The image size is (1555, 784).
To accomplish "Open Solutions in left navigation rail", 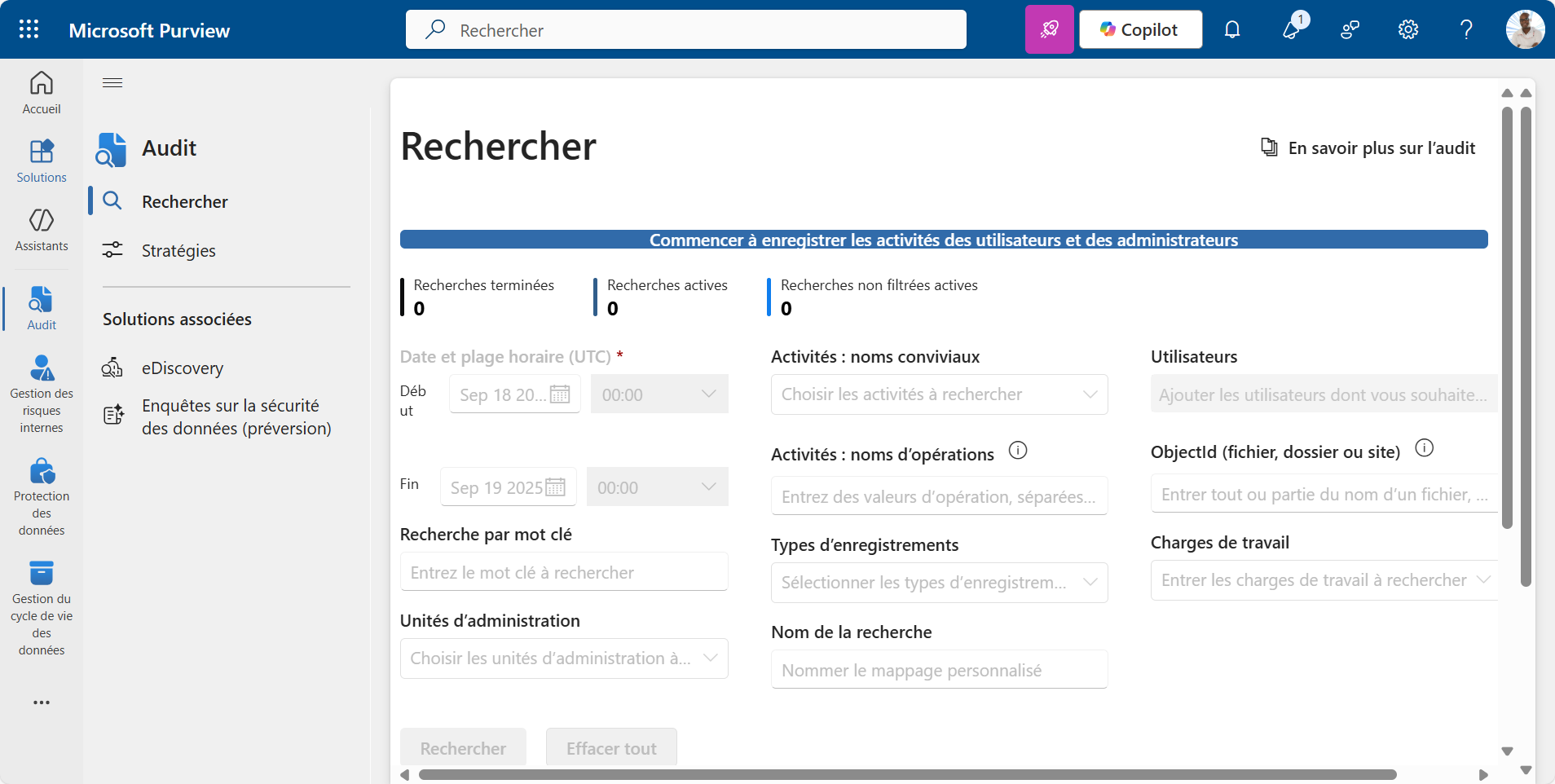I will pos(42,161).
